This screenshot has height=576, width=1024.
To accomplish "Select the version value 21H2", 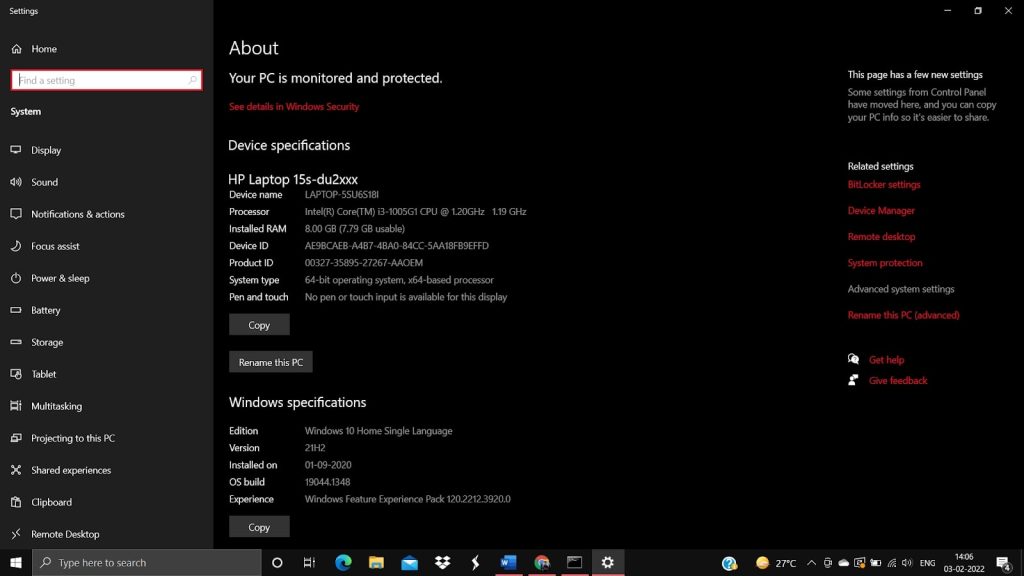I will (315, 448).
